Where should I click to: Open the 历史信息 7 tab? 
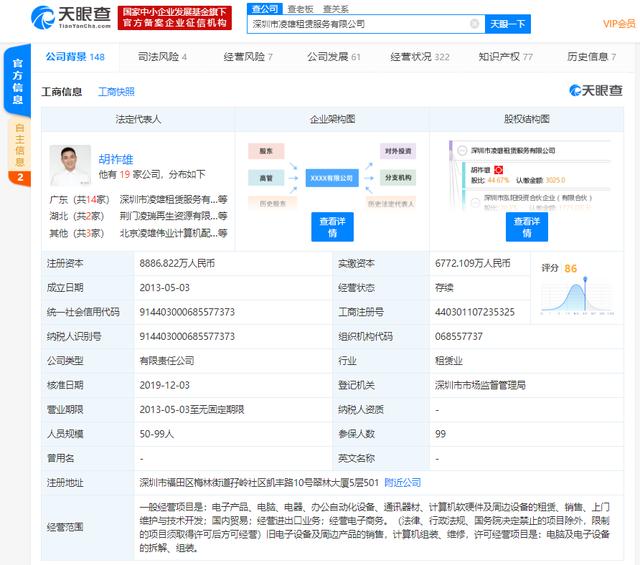591,57
